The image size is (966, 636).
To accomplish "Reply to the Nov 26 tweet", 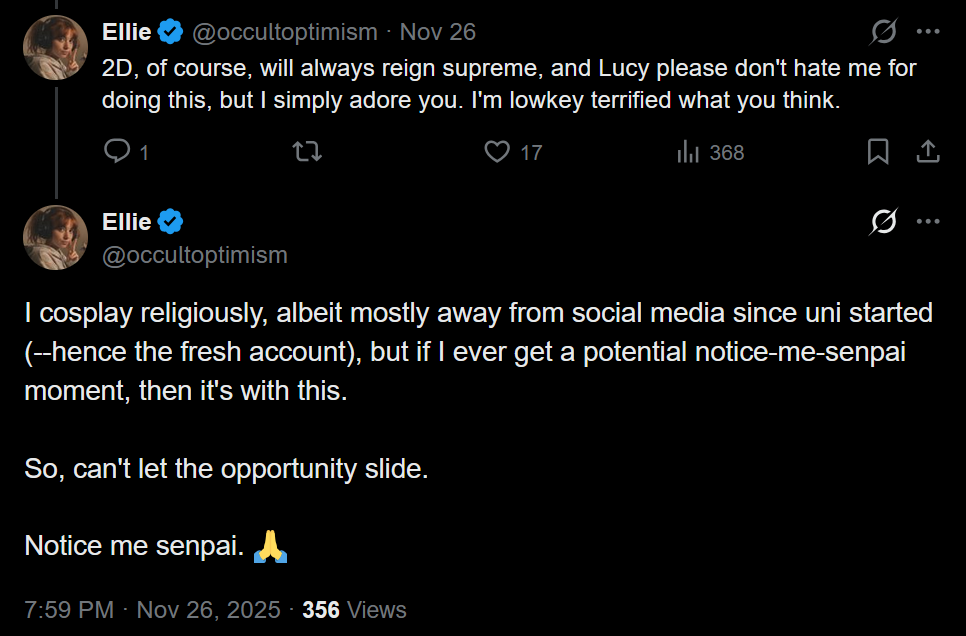I will (x=118, y=152).
